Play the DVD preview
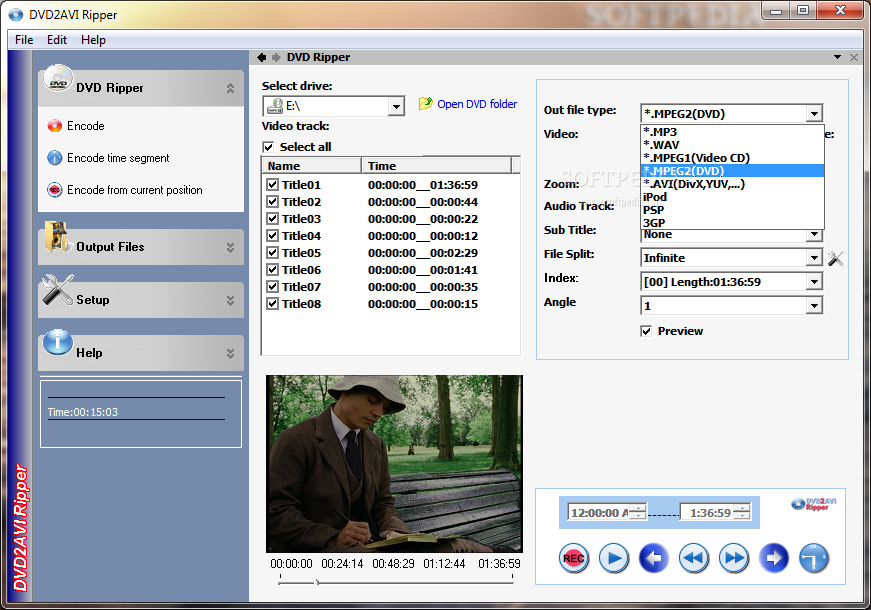The width and height of the screenshot is (871, 610). click(614, 558)
